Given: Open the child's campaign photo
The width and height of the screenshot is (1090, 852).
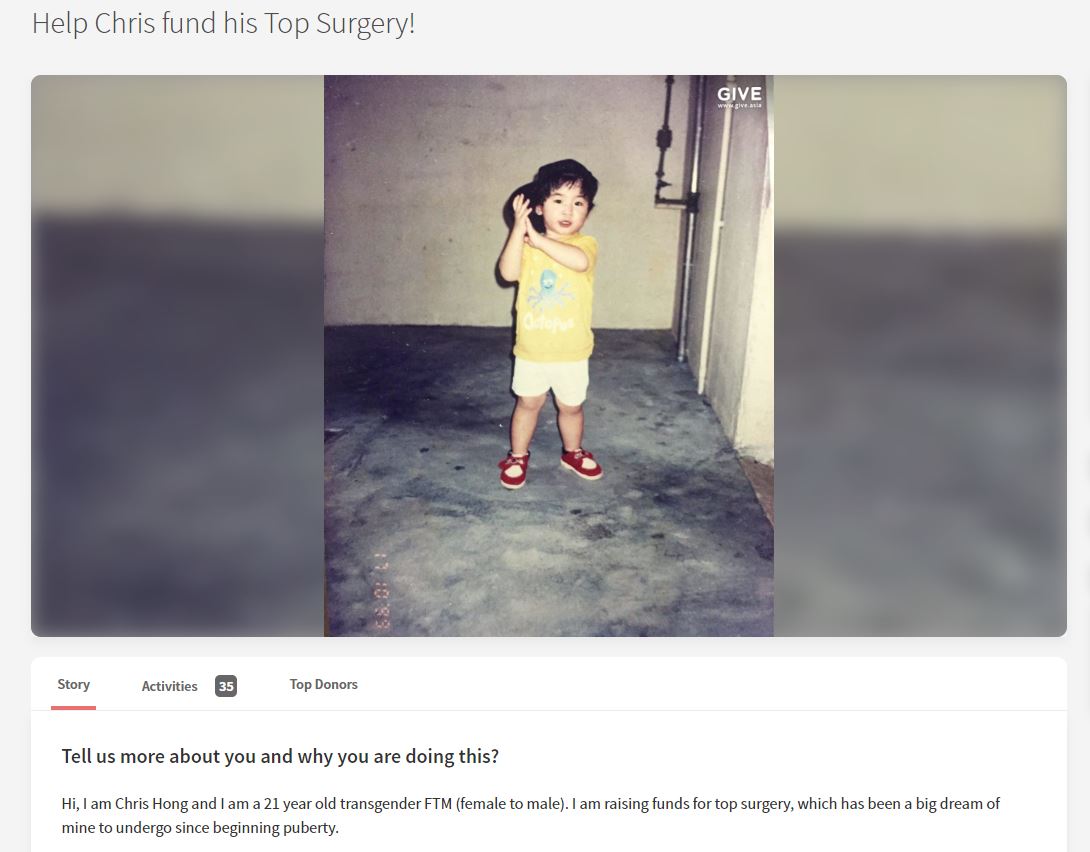Looking at the screenshot, I should (x=548, y=356).
